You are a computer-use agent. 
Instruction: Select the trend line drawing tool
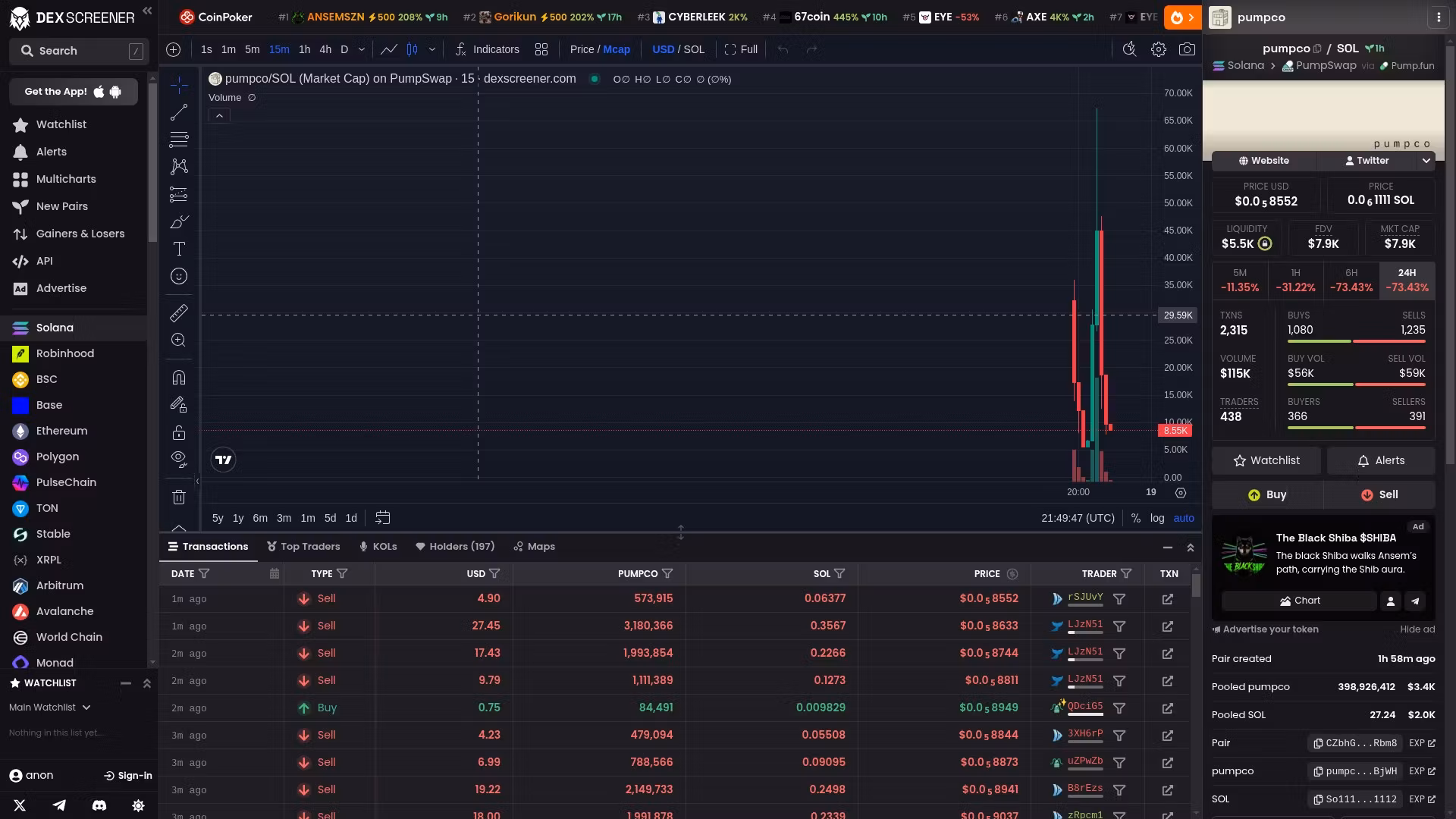point(179,113)
